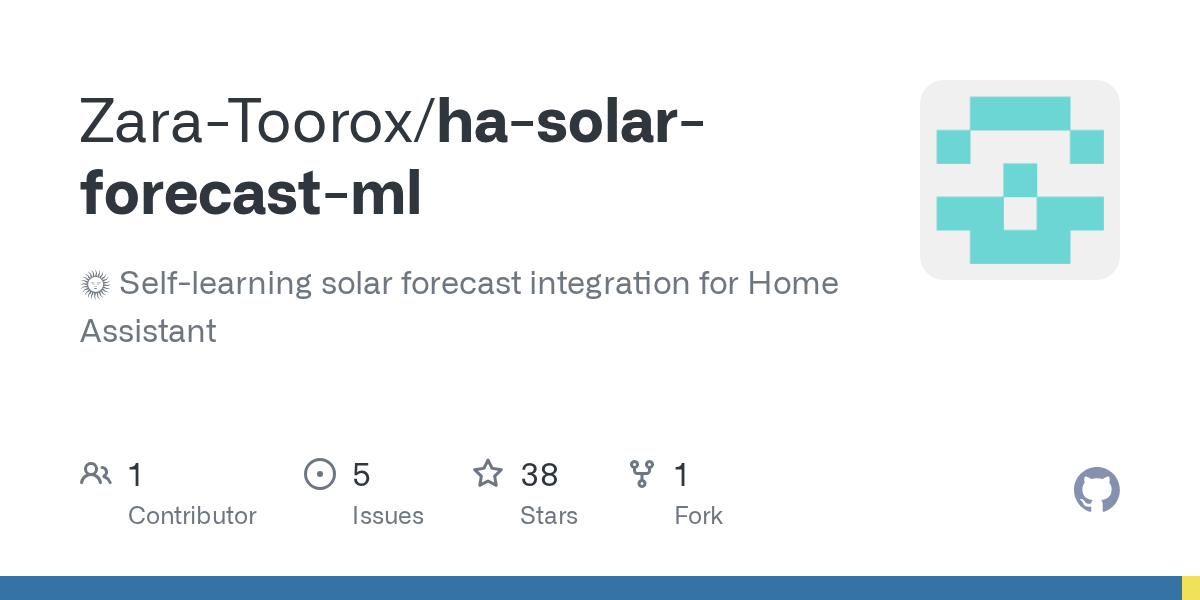Click the sun emoji before the description

pos(94,285)
